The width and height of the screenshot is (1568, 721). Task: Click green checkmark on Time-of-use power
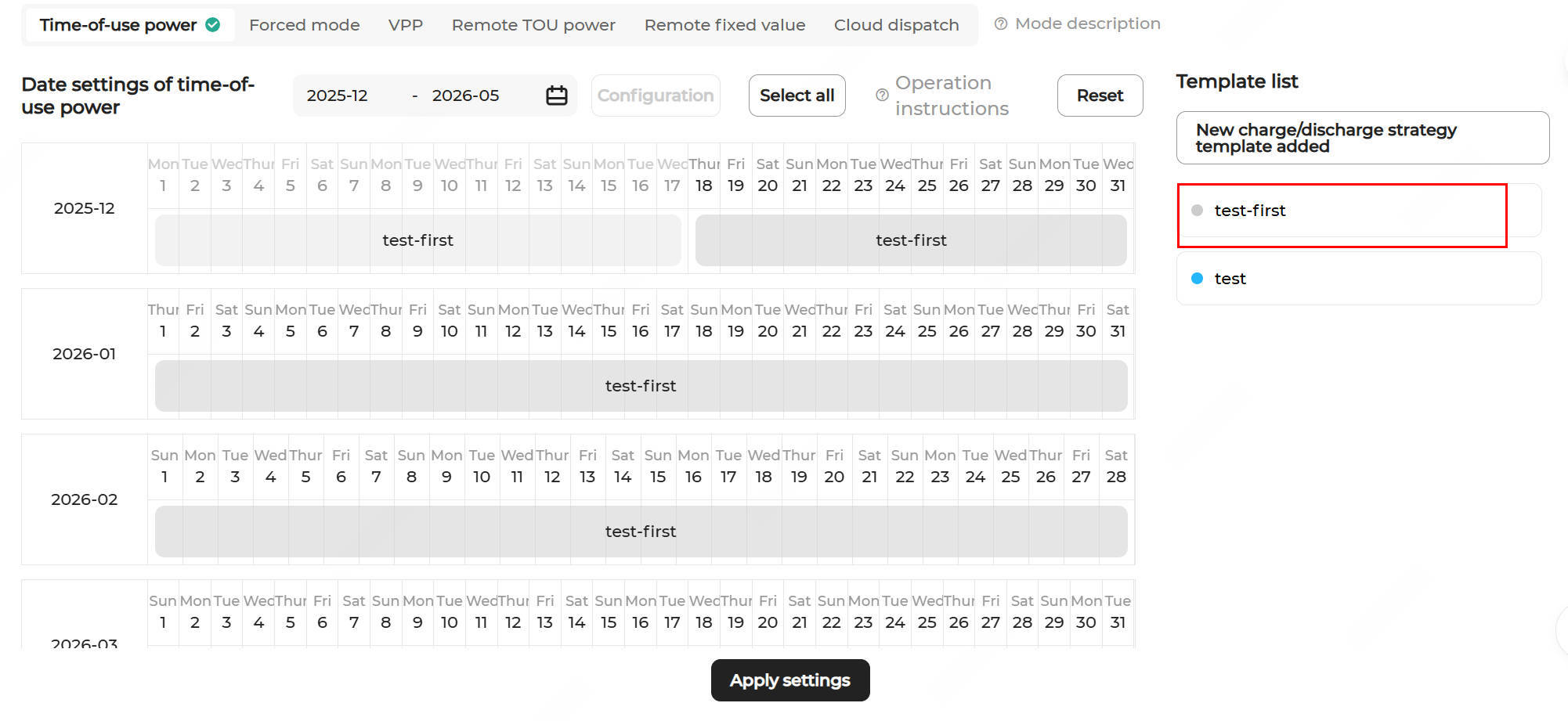click(x=212, y=25)
